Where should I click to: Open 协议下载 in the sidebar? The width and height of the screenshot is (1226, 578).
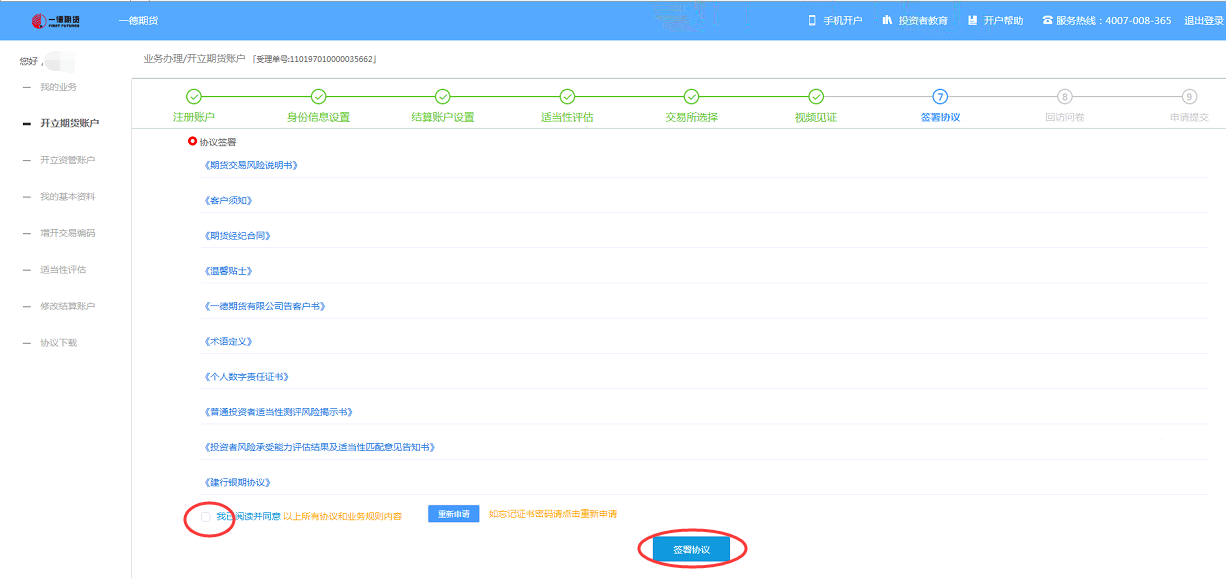(x=58, y=343)
